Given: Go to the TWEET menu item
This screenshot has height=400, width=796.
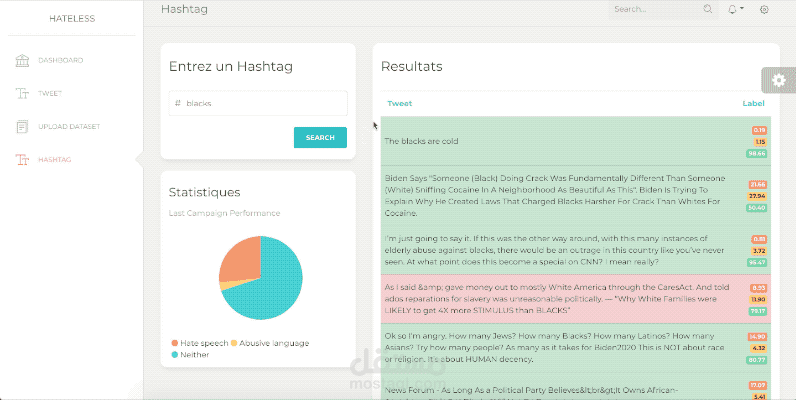Looking at the screenshot, I should tap(50, 93).
